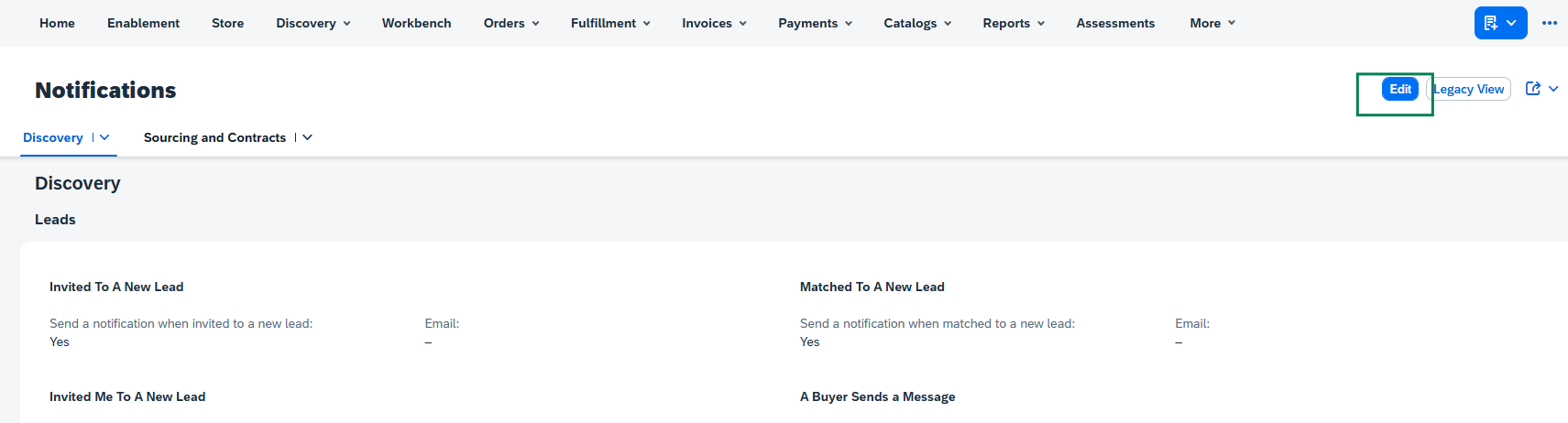1568x423 pixels.
Task: Switch to Sourcing and Contracts tab
Action: (214, 137)
